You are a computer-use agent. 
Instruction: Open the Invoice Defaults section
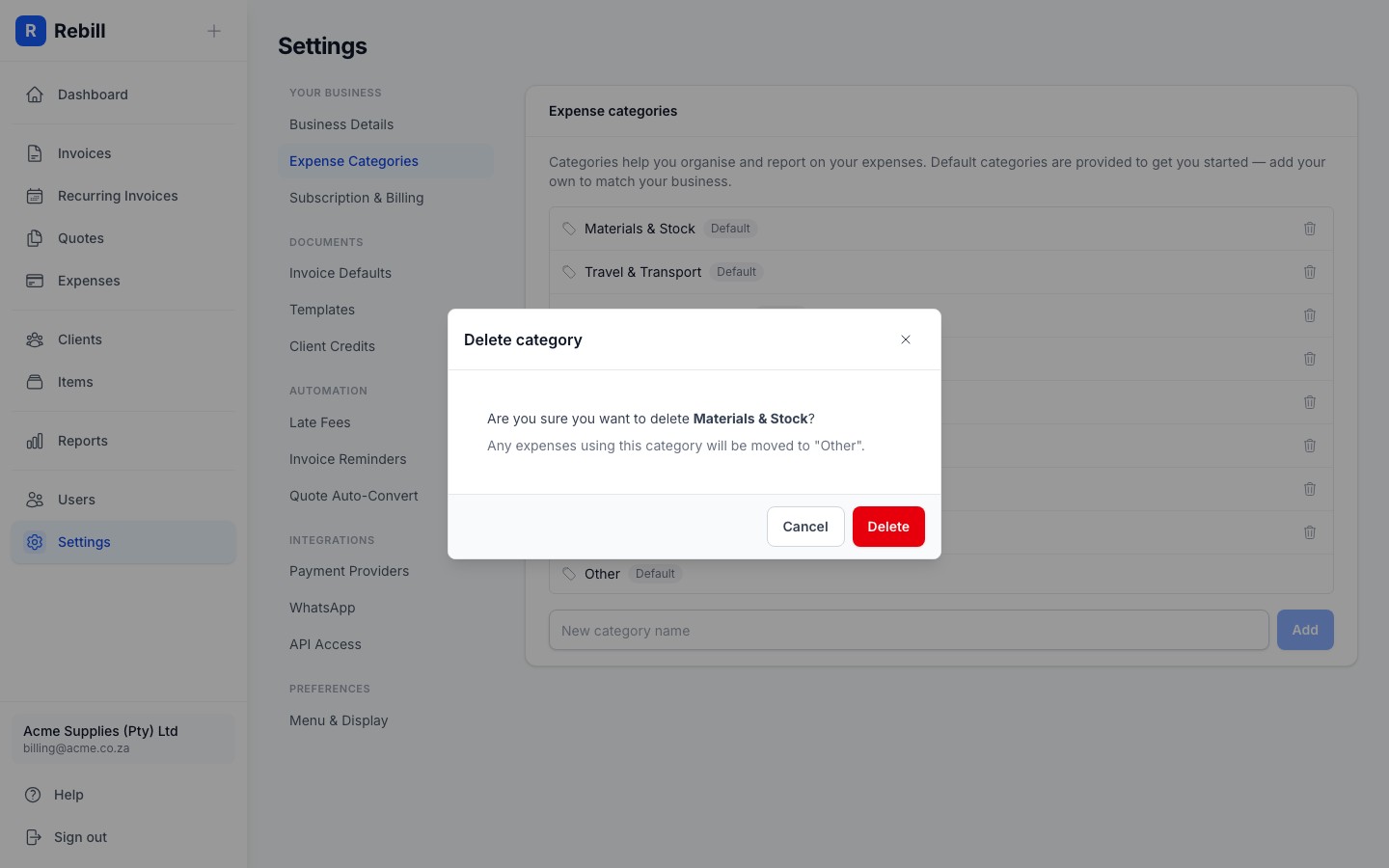pos(340,273)
